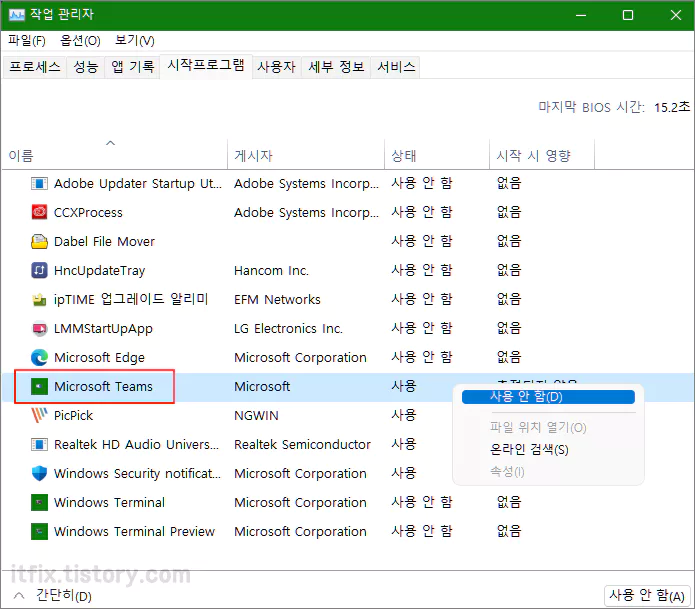Image resolution: width=695 pixels, height=609 pixels.
Task: Select the LMMStartUpApp row name
Action: 103,328
